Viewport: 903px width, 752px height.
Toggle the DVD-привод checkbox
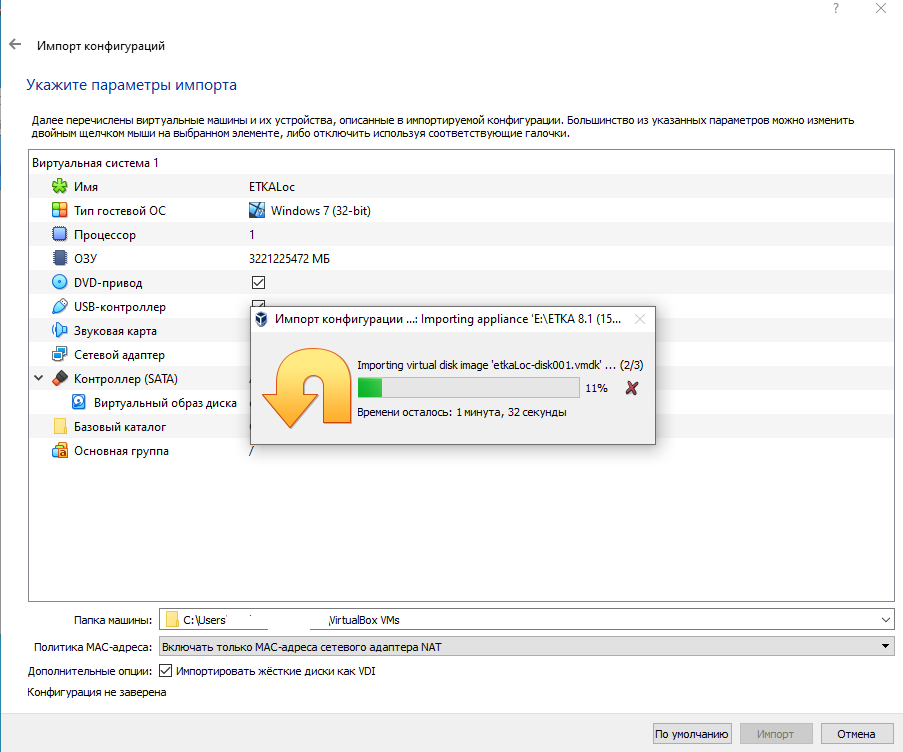click(258, 282)
